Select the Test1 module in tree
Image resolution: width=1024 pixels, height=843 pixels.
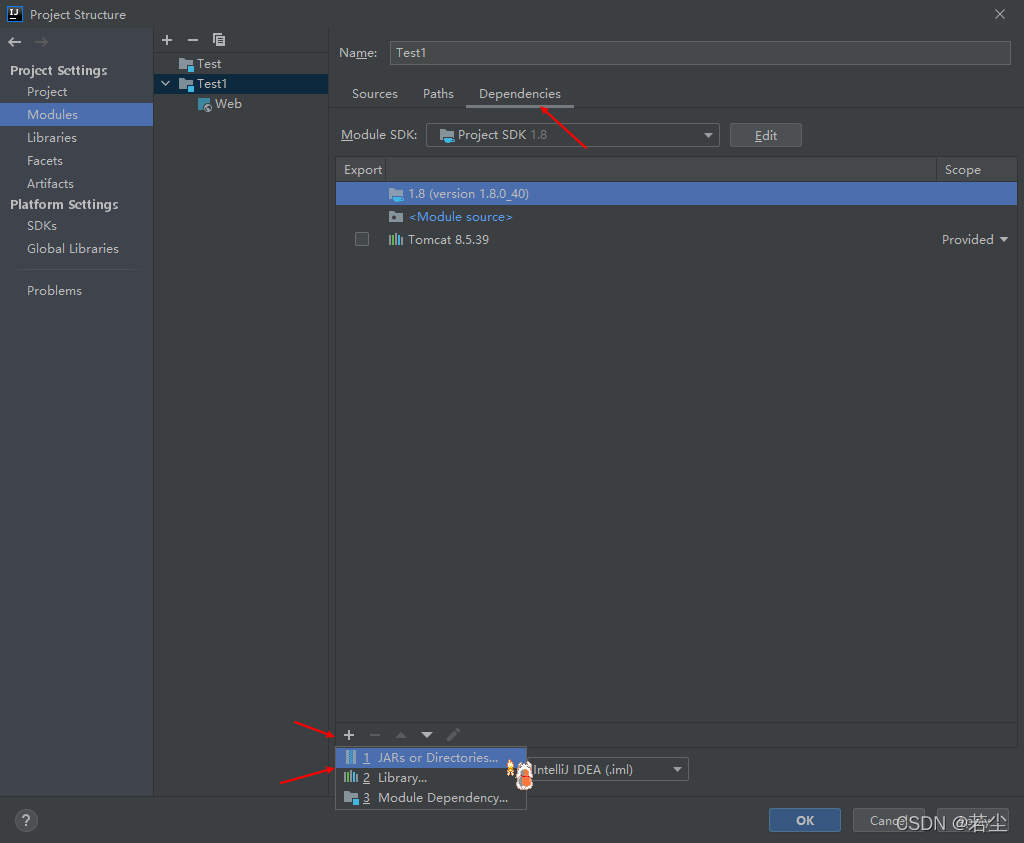(241, 84)
